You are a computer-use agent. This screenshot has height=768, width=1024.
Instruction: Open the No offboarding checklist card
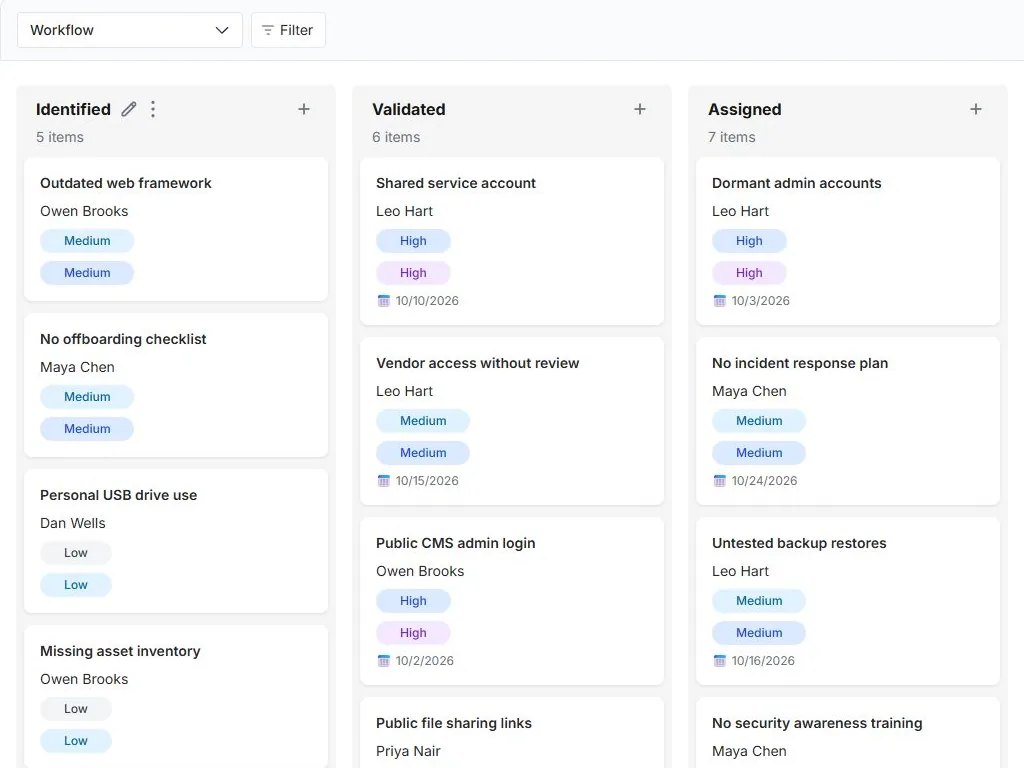pyautogui.click(x=176, y=385)
